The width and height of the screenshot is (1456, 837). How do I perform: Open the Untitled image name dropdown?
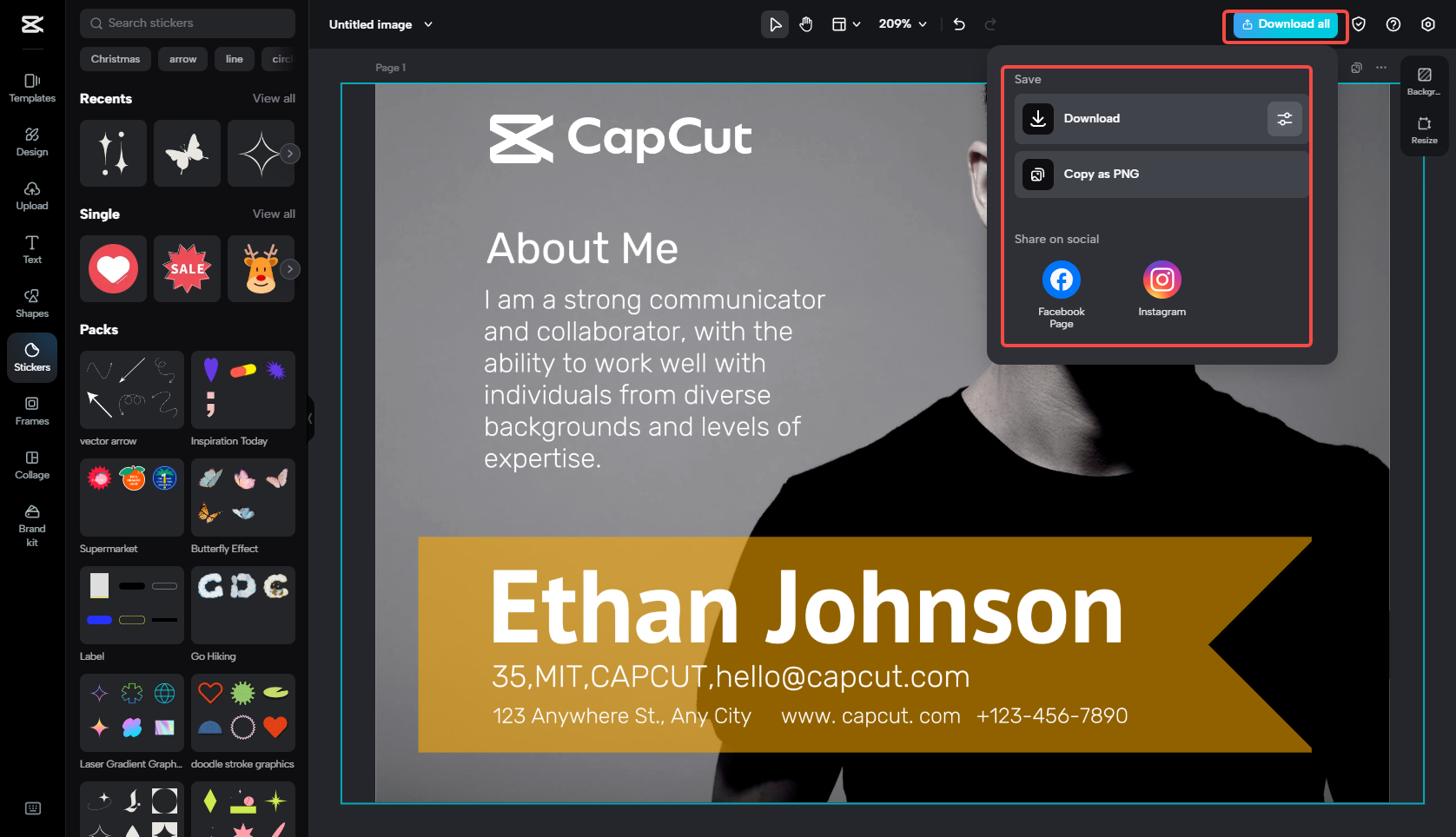[381, 24]
